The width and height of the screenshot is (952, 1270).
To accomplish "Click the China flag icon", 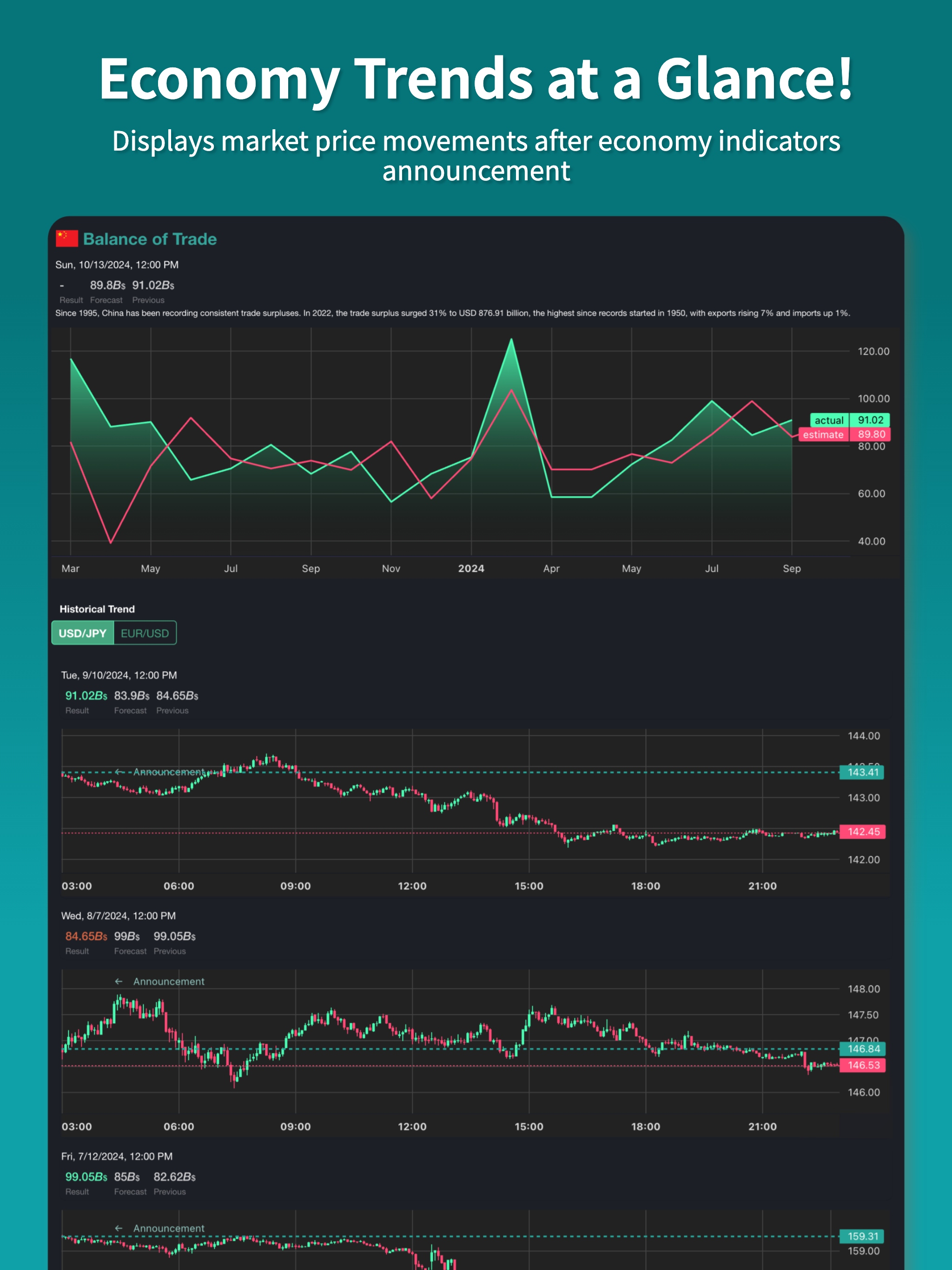I will coord(66,238).
